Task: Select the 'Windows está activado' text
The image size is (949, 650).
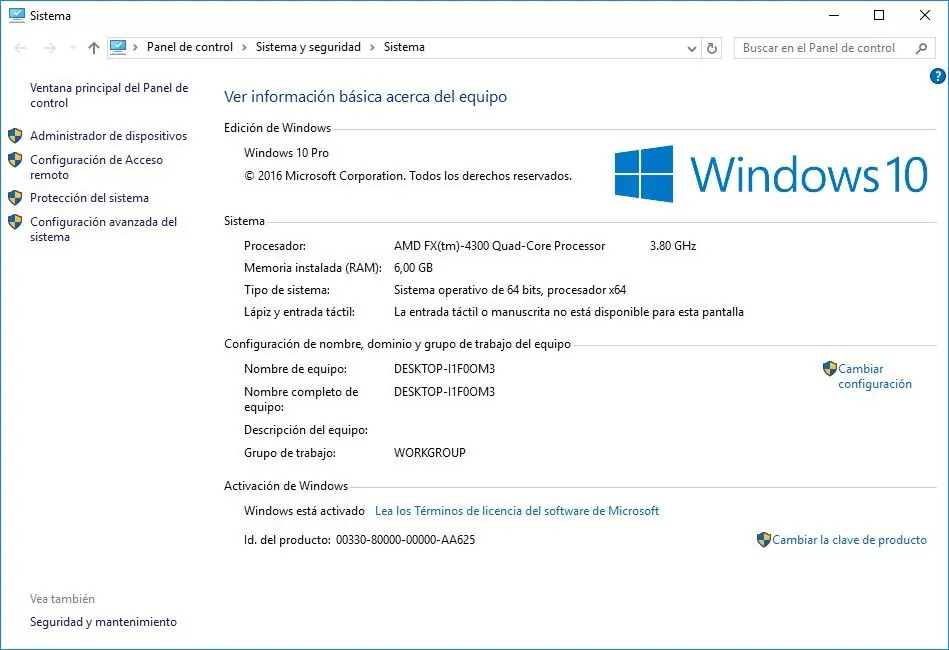Action: (304, 511)
